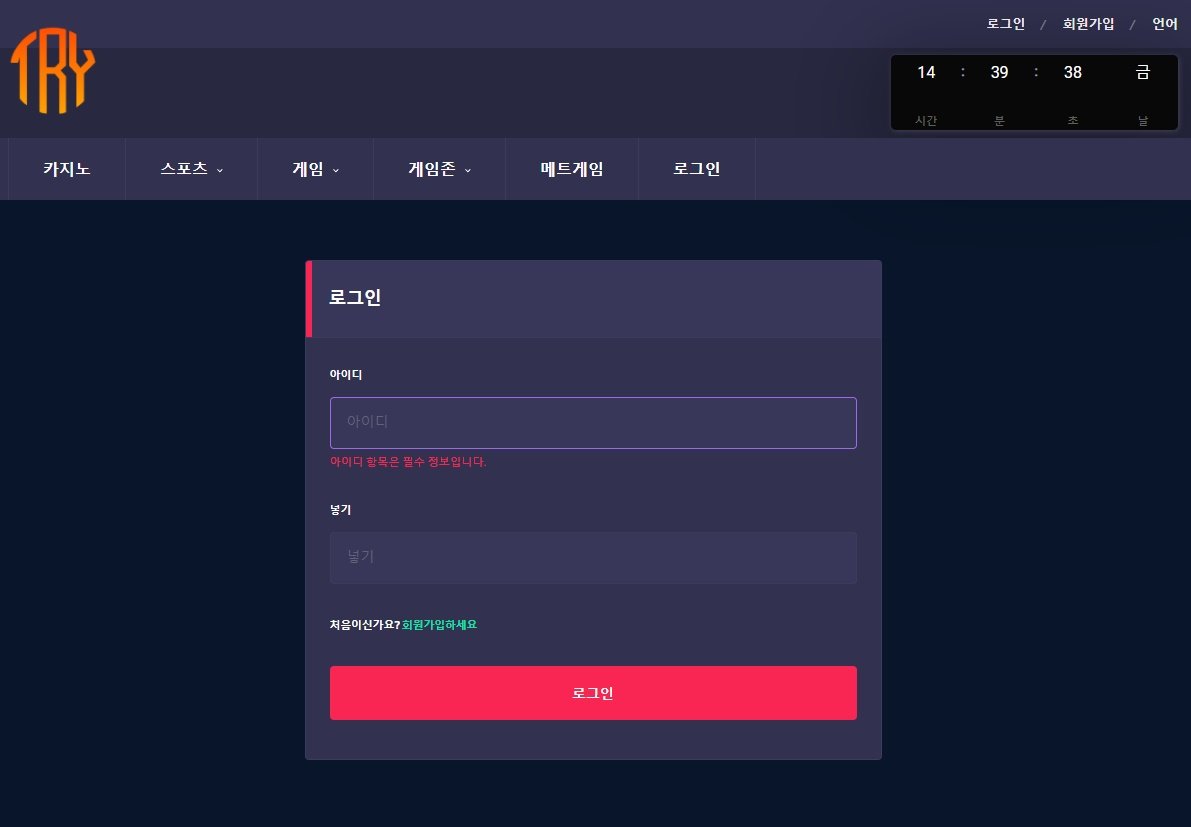Select the 메트게임 menu item
1191x827 pixels.
[x=572, y=169]
